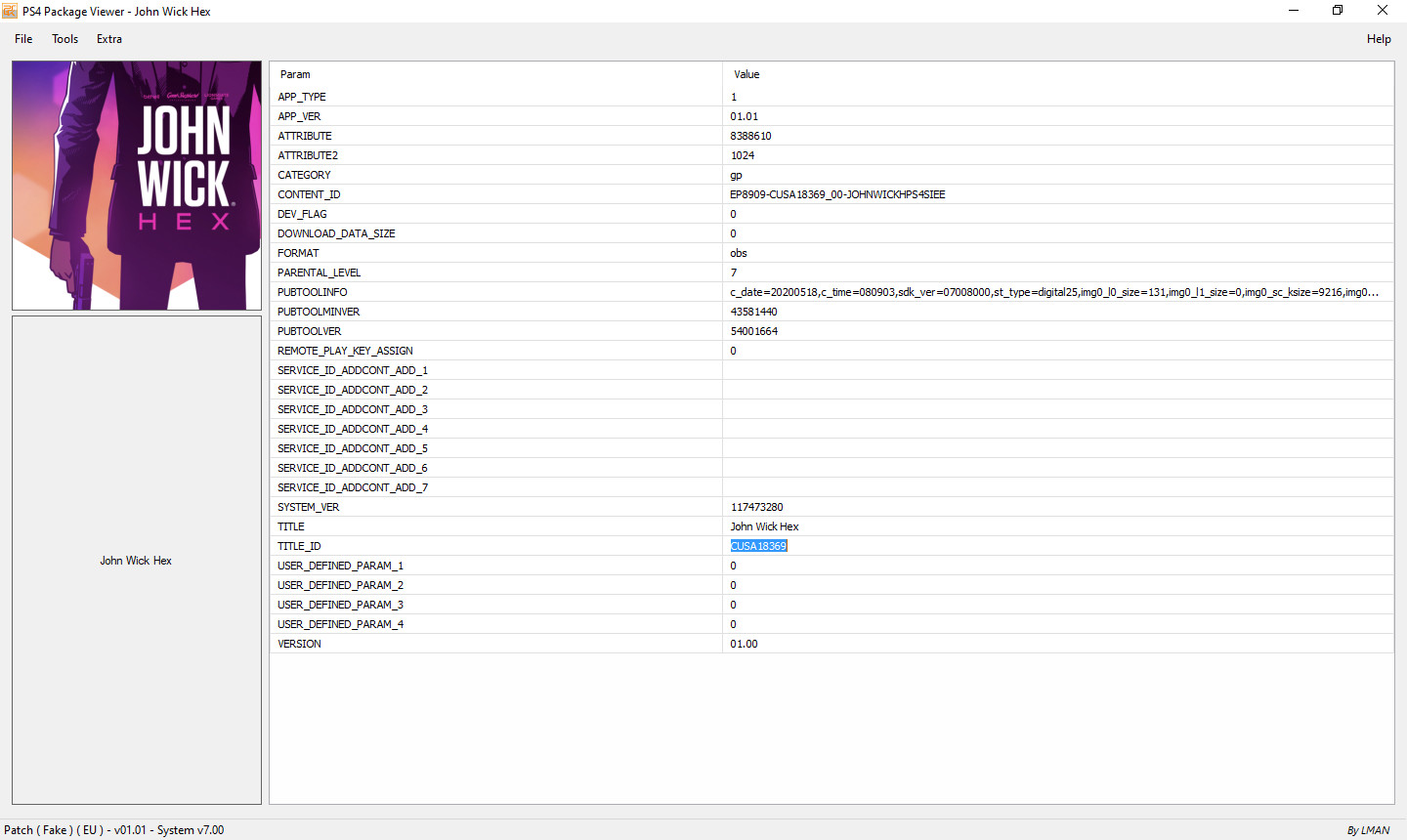1407x840 pixels.
Task: Select the PUBTOOLVER parameter
Action: pos(309,331)
